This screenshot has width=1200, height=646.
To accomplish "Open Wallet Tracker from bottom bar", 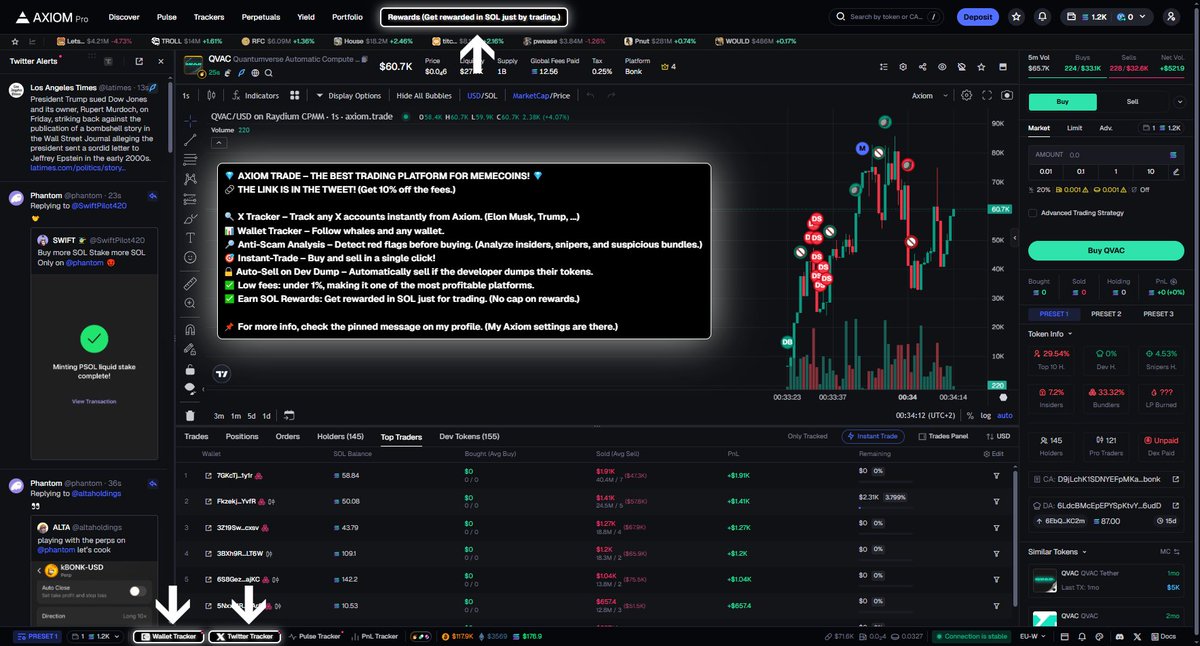I will pyautogui.click(x=168, y=636).
